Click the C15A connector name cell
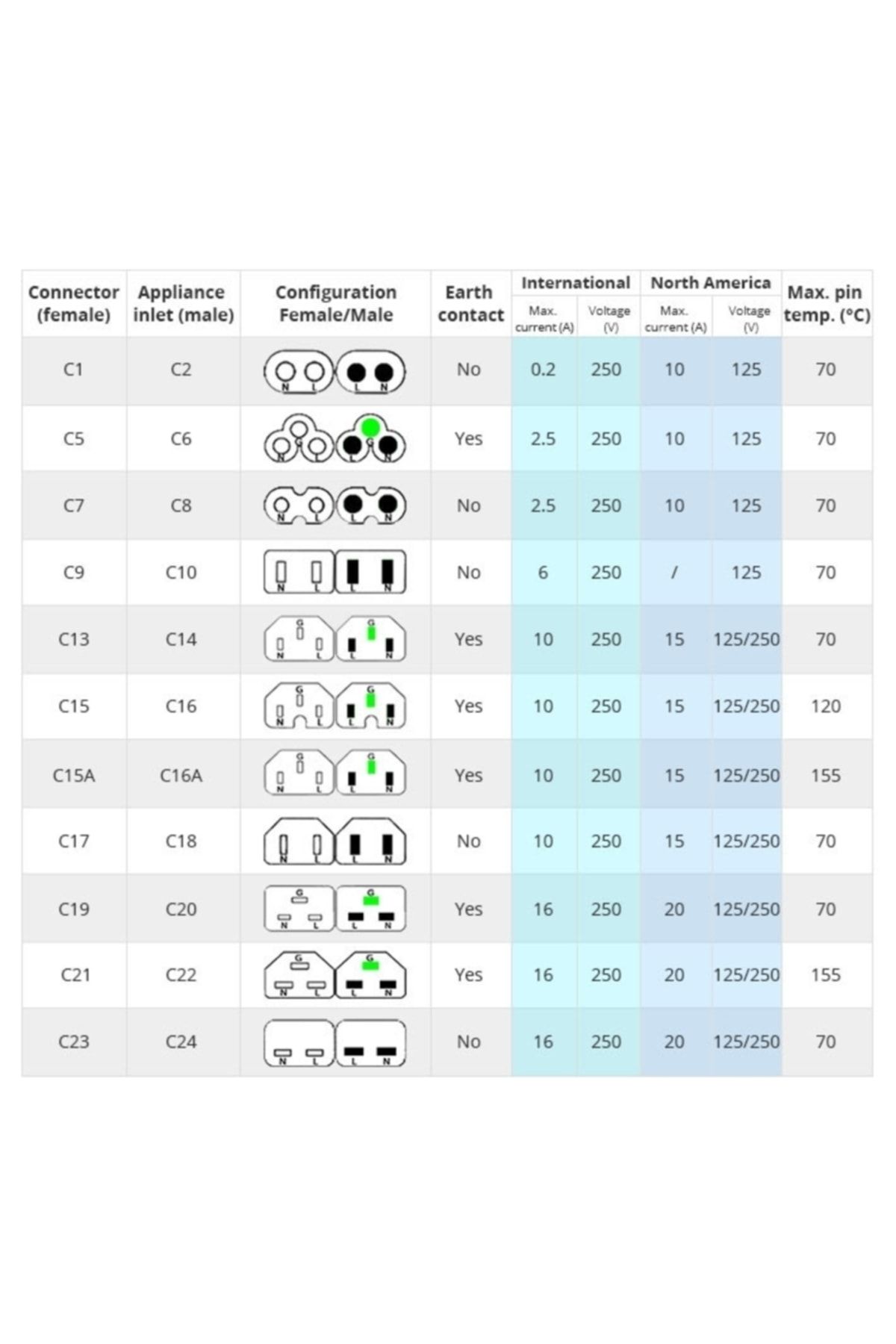Viewport: 896px width, 1344px height. pos(74,775)
